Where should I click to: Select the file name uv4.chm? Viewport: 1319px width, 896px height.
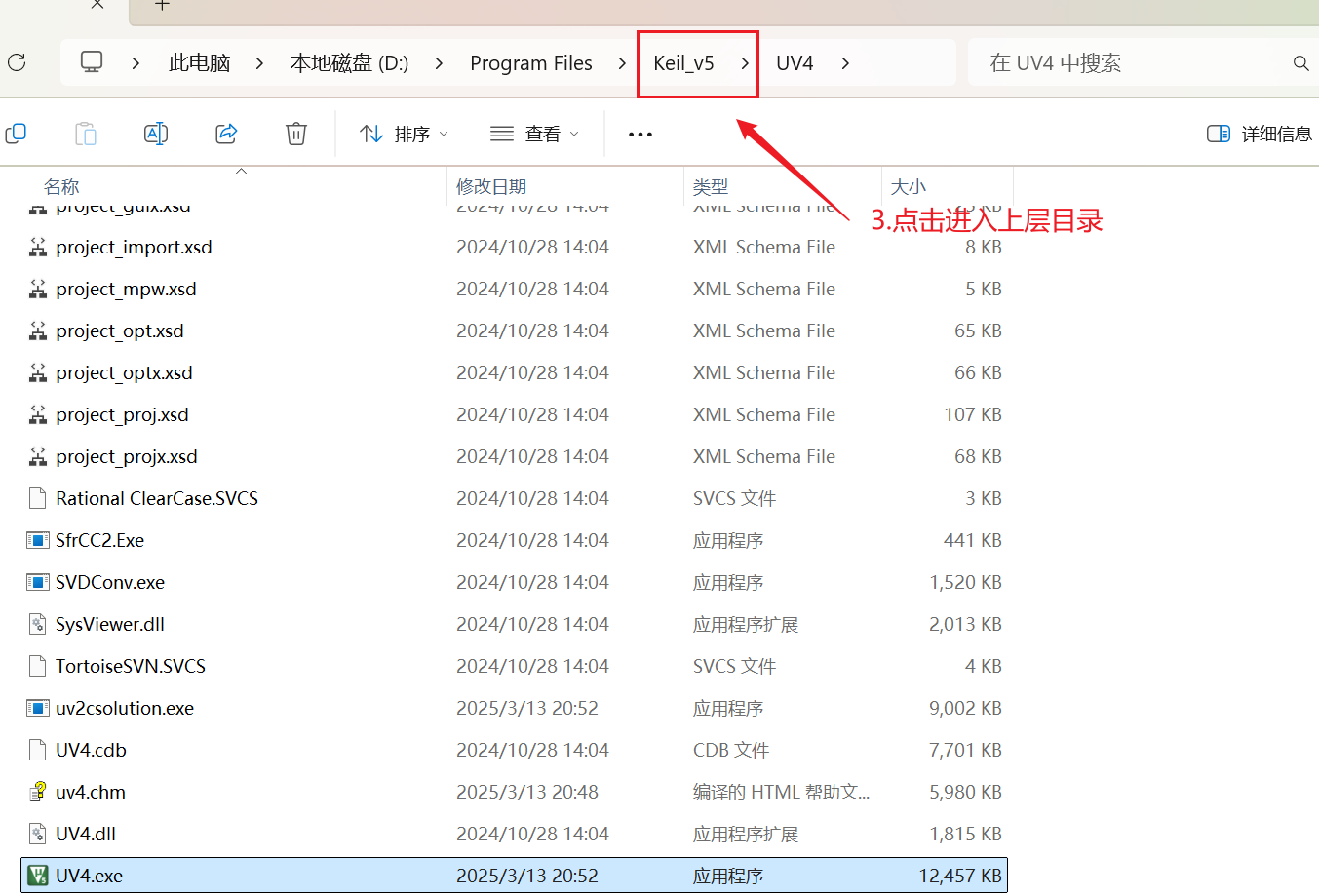click(x=91, y=792)
